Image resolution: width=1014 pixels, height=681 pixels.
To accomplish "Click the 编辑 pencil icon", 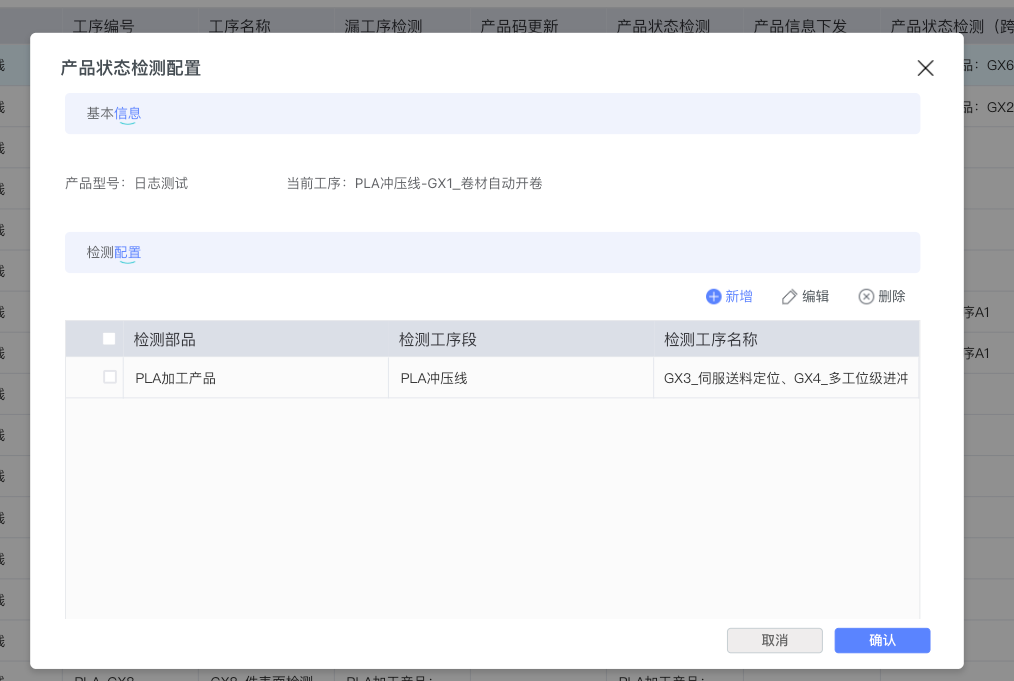I will 789,297.
